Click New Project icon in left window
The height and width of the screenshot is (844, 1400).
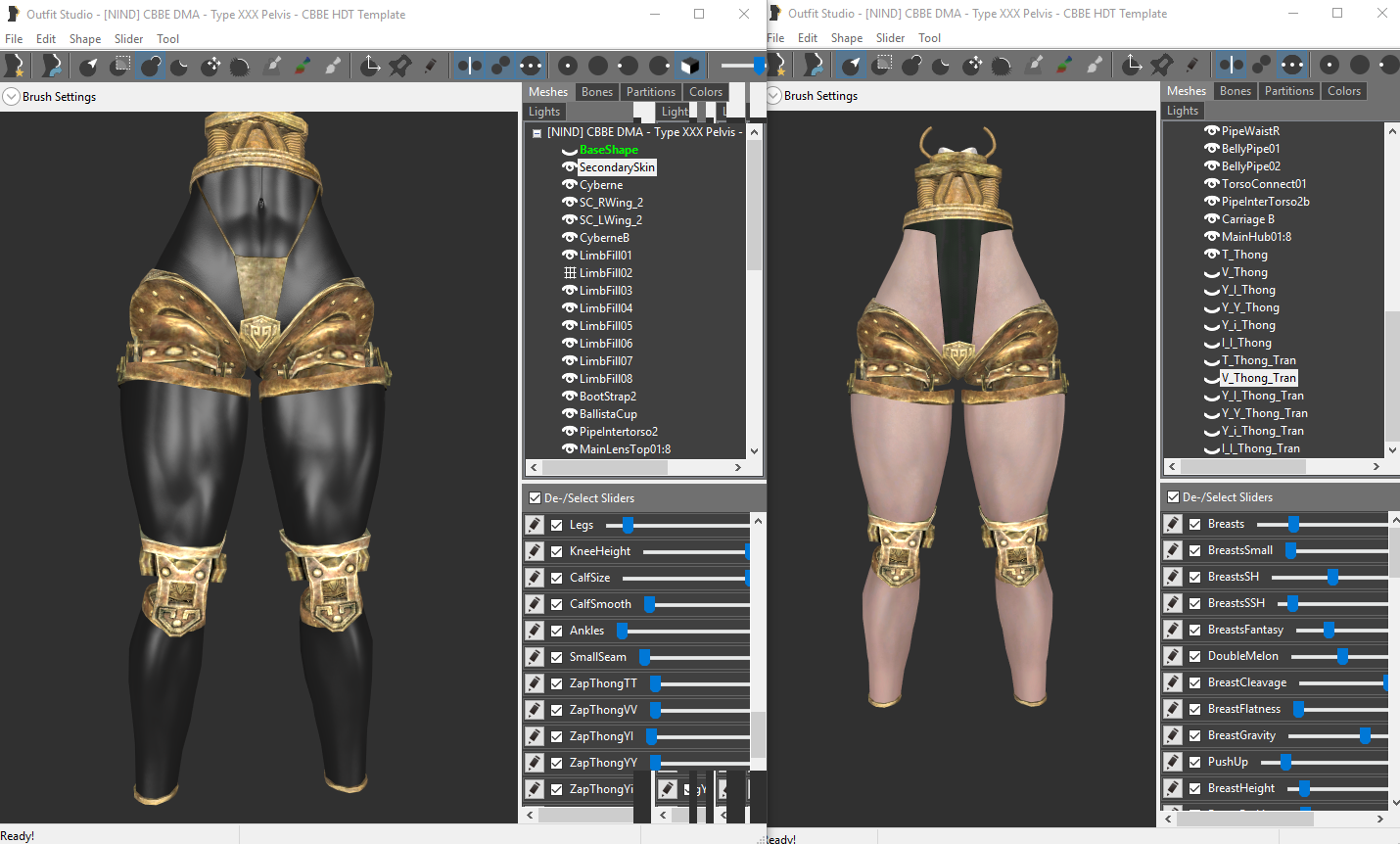pos(15,66)
